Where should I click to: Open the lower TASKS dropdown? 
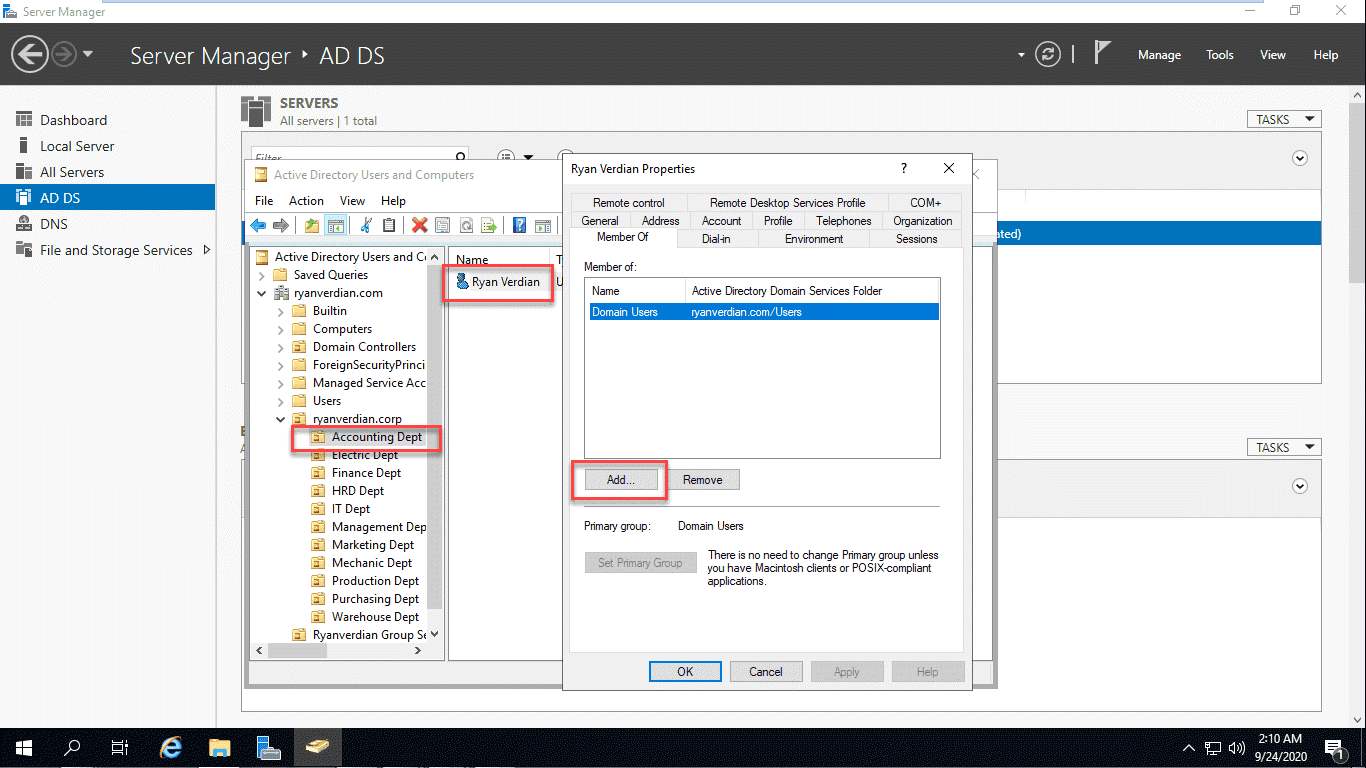[x=1284, y=447]
